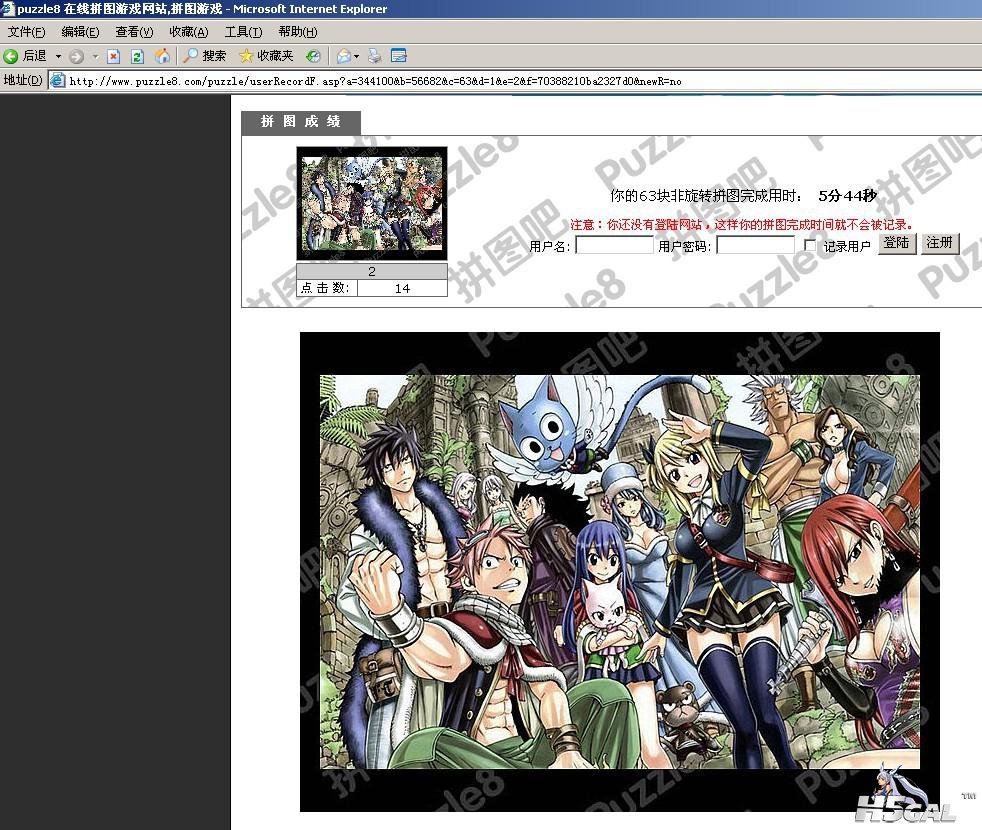Image resolution: width=982 pixels, height=830 pixels.
Task: Go to the Home page icon
Action: (x=162, y=56)
